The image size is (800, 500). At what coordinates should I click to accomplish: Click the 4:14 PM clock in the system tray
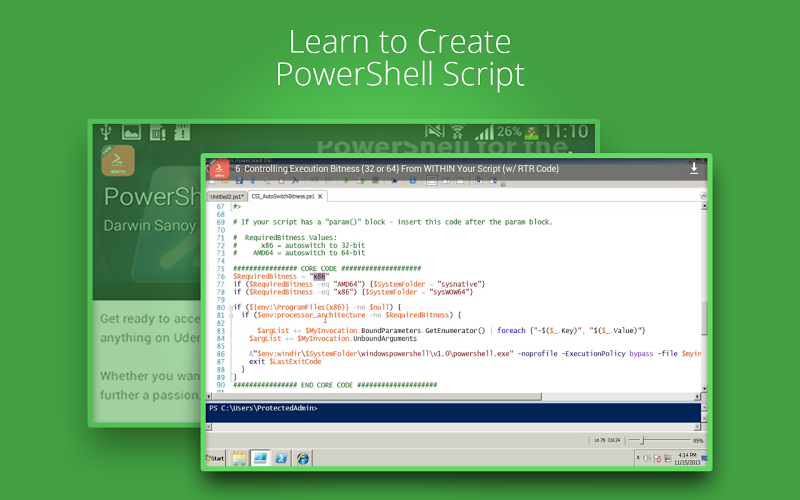point(687,455)
